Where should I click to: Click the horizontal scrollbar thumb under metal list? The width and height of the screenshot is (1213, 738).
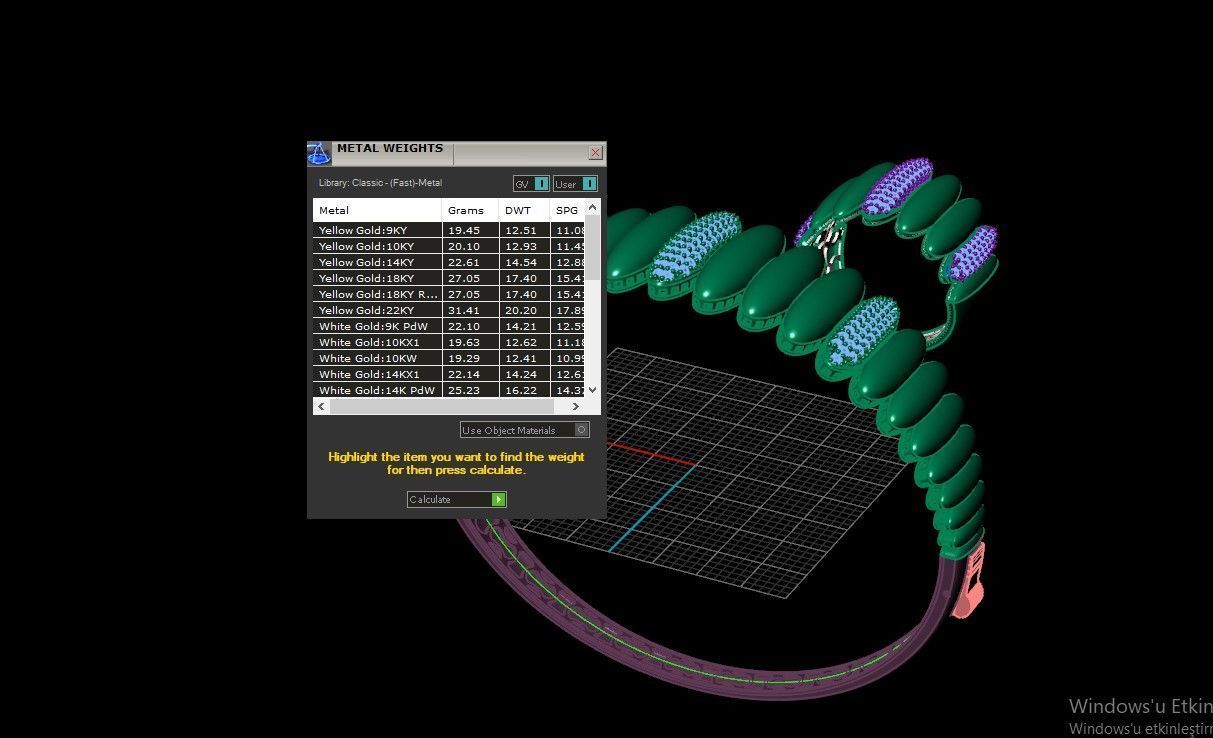coord(441,406)
